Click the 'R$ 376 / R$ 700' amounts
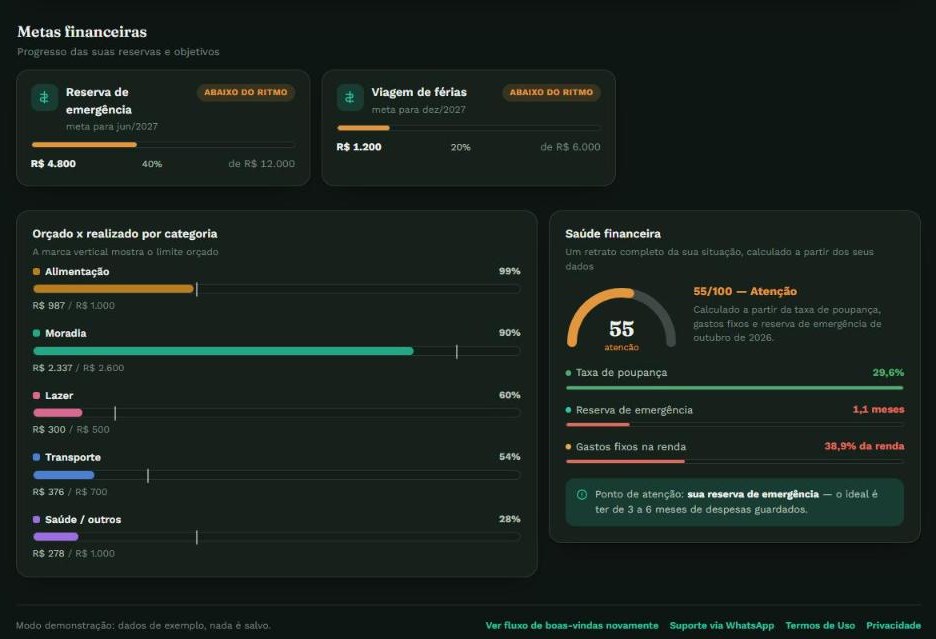Viewport: 936px width, 639px height. (x=70, y=492)
